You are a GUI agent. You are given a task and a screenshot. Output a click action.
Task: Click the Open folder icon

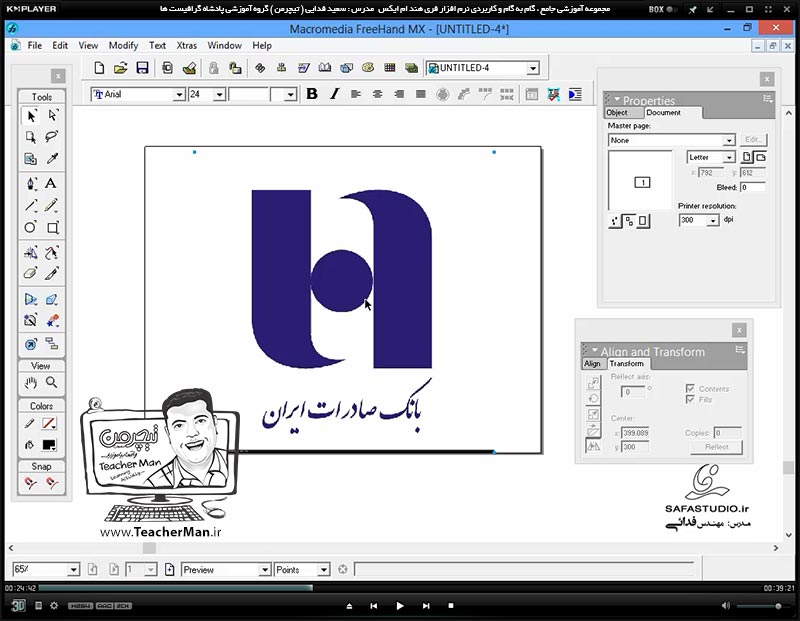[120, 68]
